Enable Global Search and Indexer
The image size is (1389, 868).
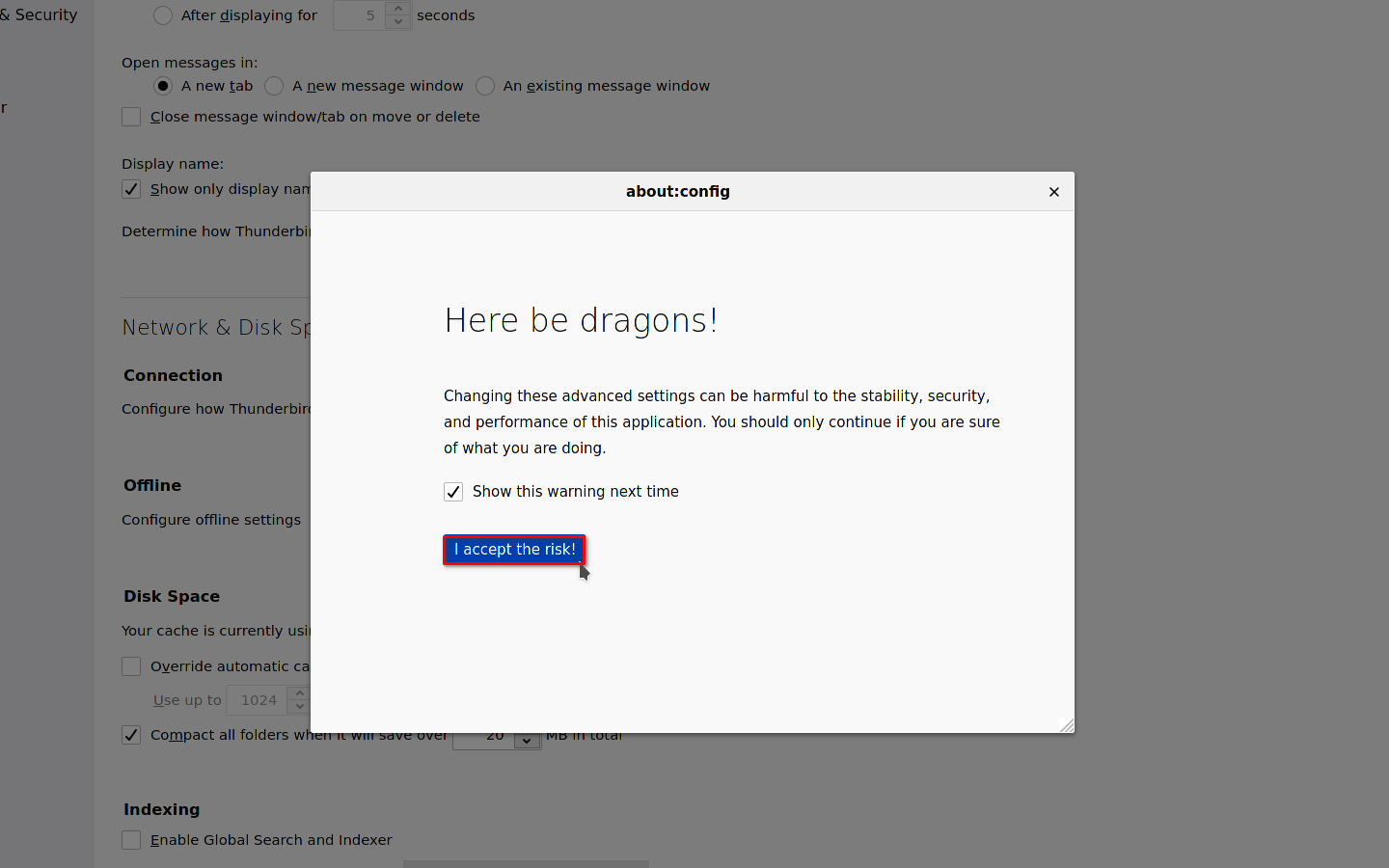tap(131, 840)
